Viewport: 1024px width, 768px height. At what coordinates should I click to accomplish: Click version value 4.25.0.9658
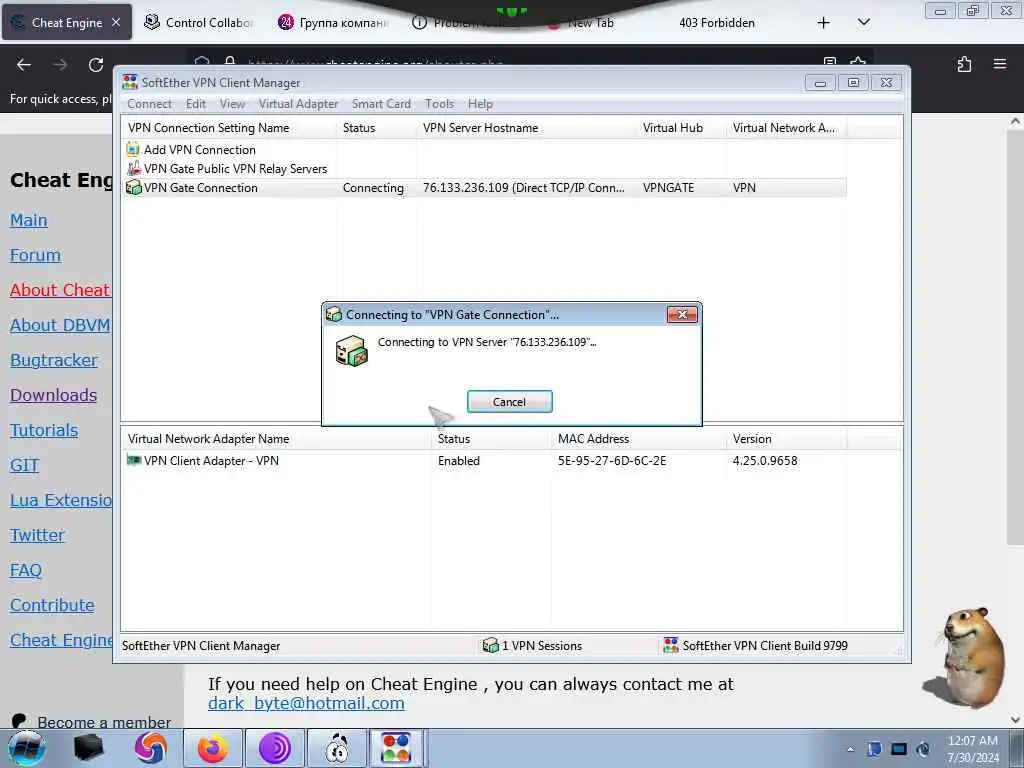click(x=765, y=460)
